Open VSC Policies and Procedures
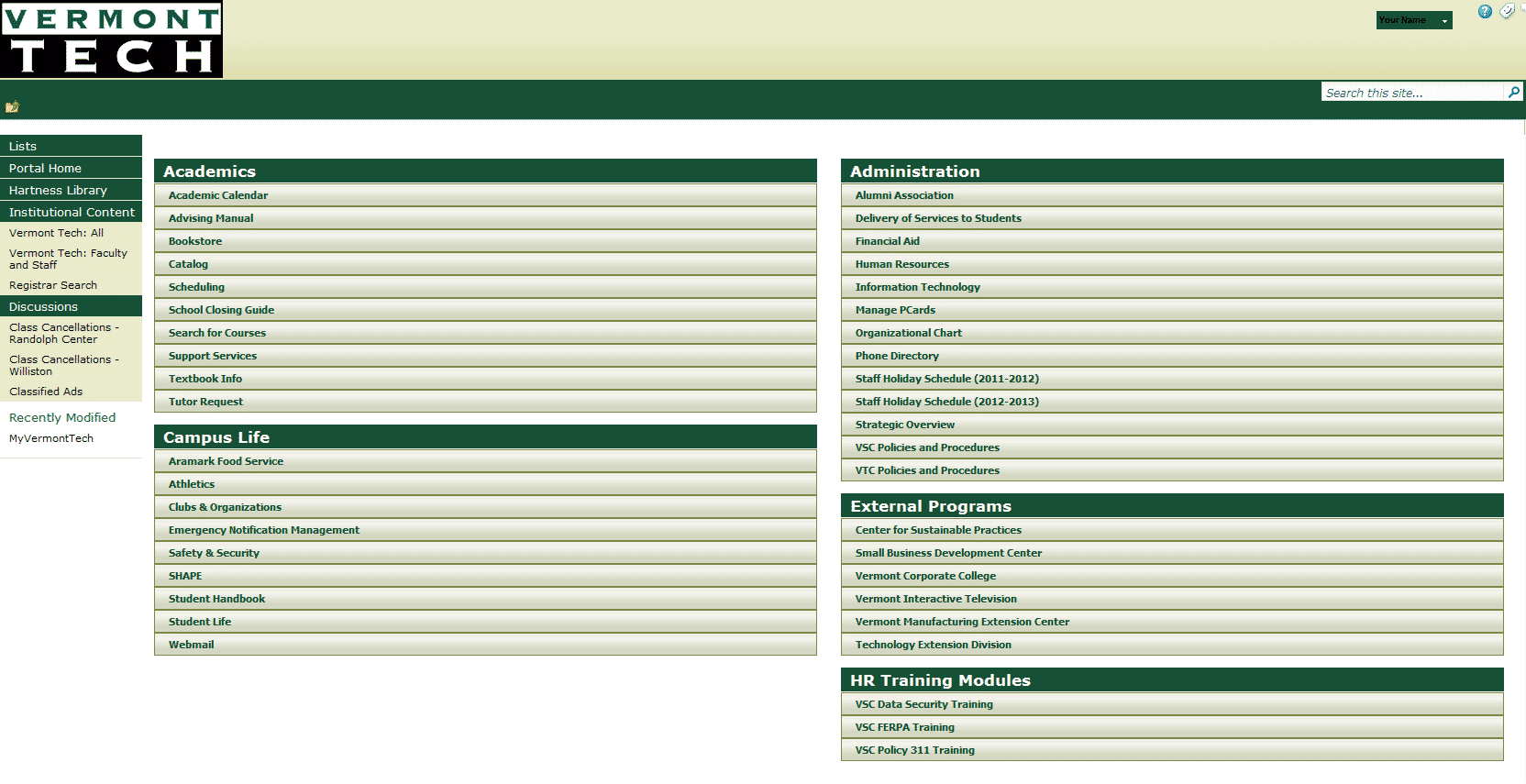The height and width of the screenshot is (784, 1526). point(1172,447)
